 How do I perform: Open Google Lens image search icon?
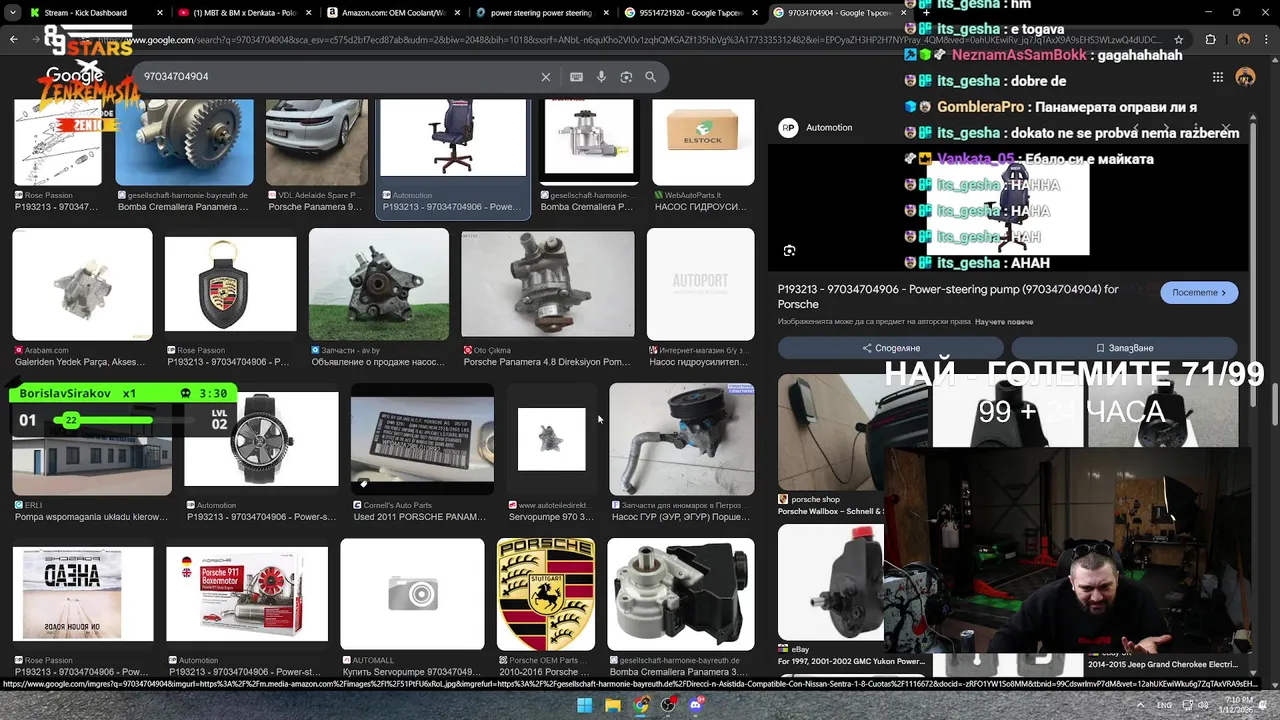626,77
